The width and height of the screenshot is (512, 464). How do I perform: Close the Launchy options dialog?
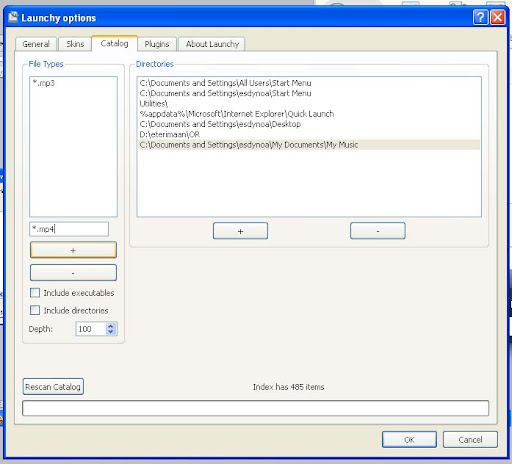(x=498, y=17)
